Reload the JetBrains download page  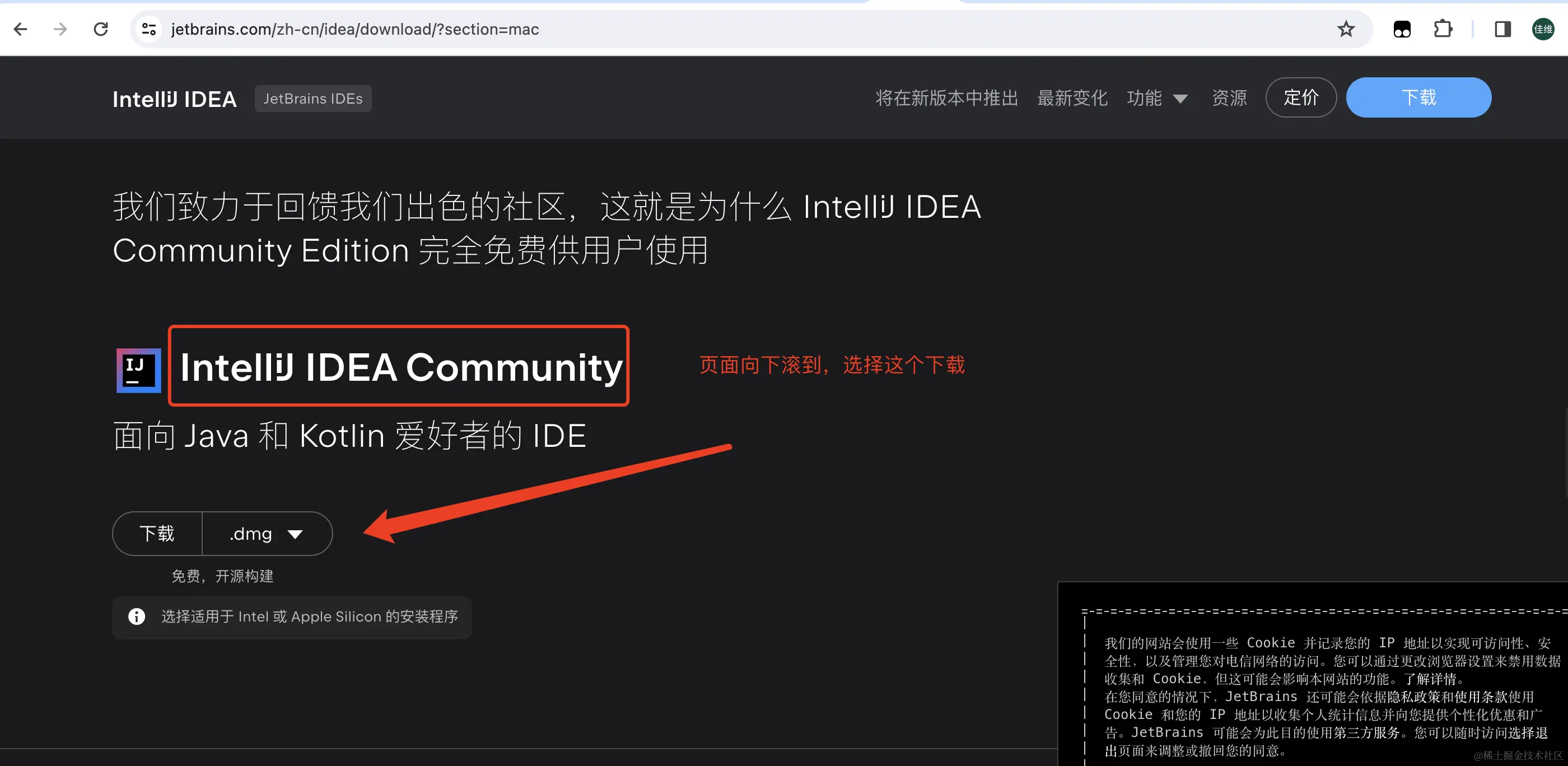pos(101,29)
